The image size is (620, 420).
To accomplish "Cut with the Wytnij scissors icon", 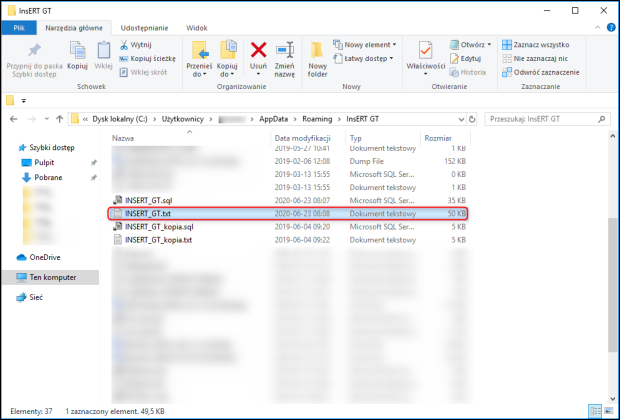I will click(136, 45).
